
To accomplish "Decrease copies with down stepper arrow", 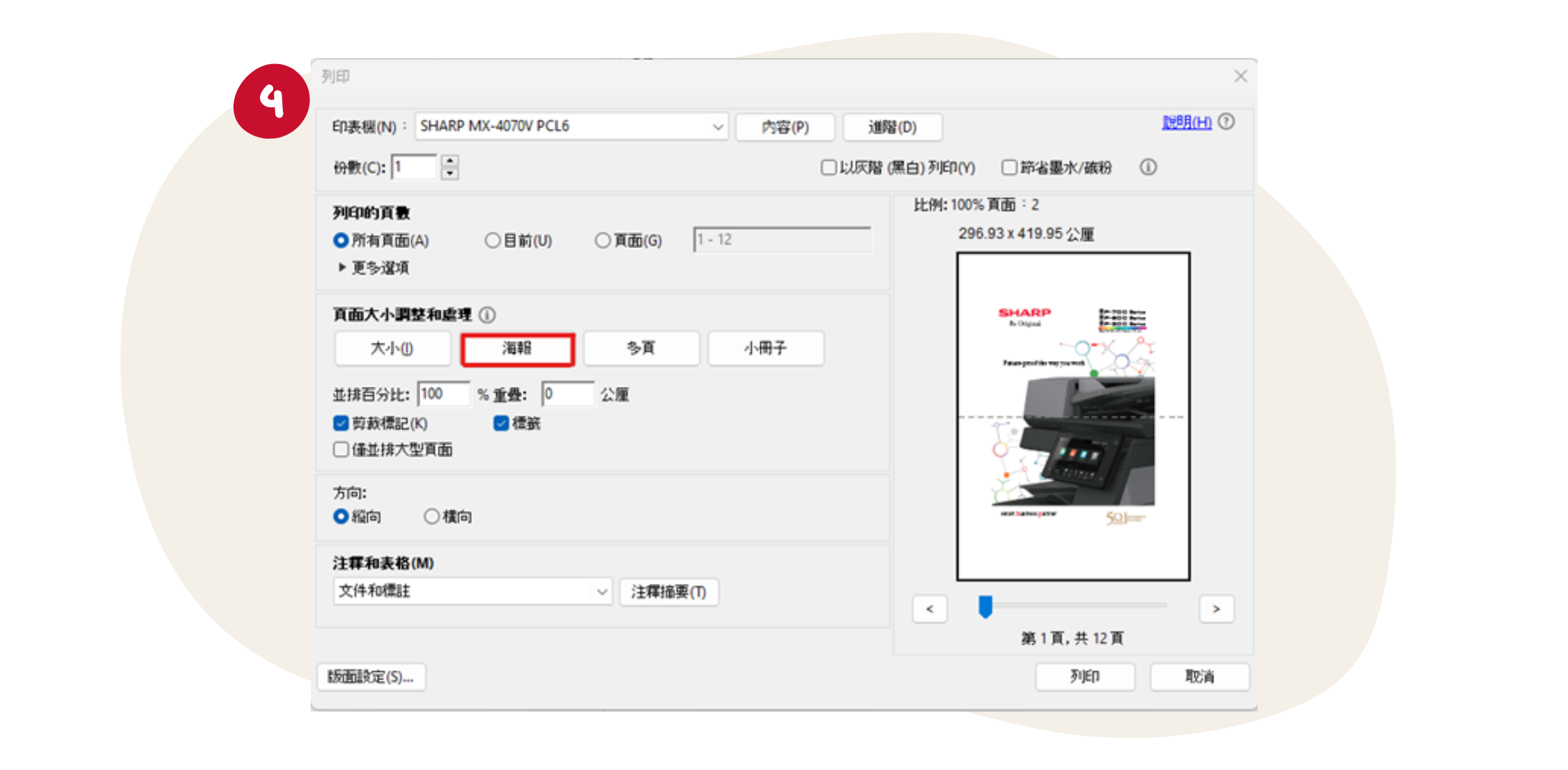I will point(450,174).
